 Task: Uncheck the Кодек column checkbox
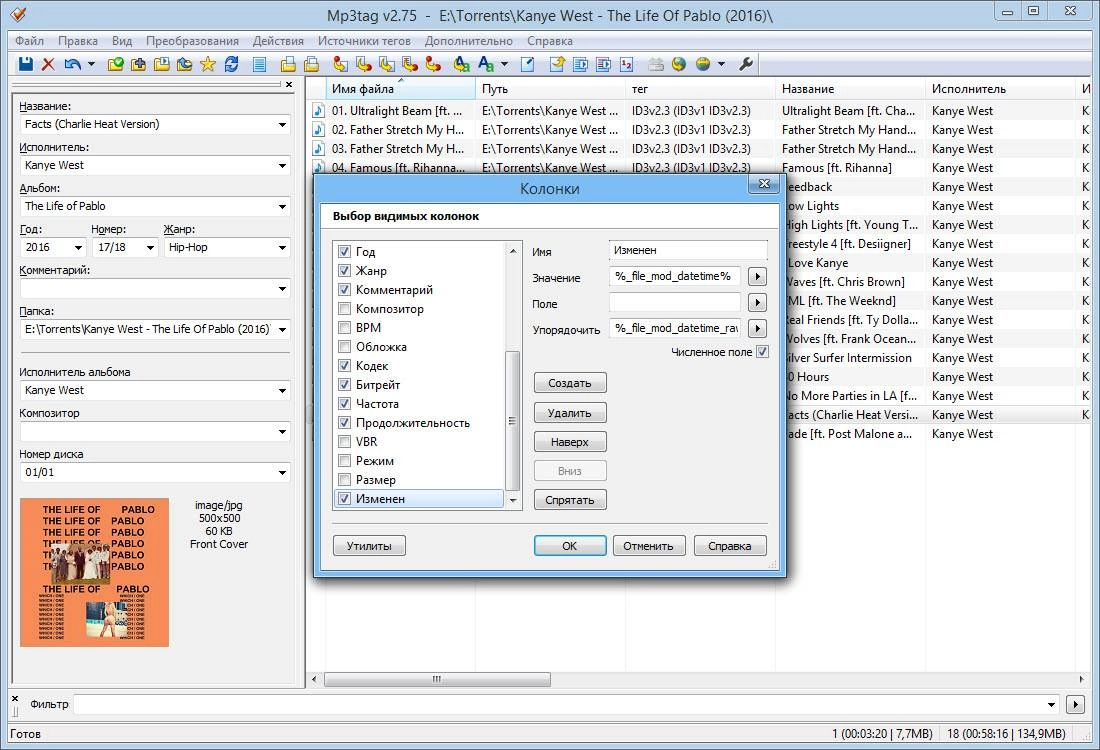(x=344, y=366)
